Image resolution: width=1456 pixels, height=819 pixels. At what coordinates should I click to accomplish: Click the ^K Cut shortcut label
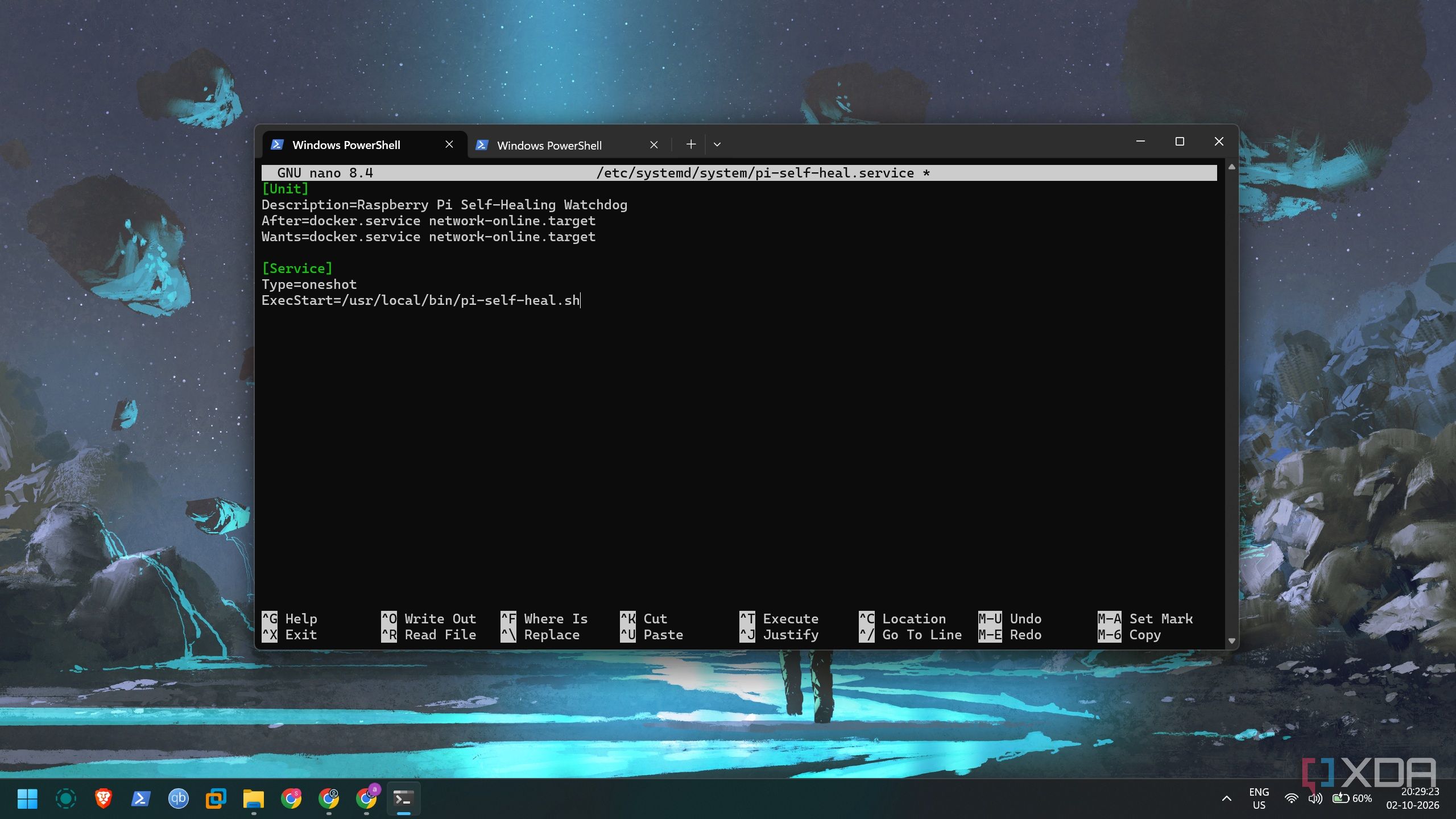click(643, 619)
